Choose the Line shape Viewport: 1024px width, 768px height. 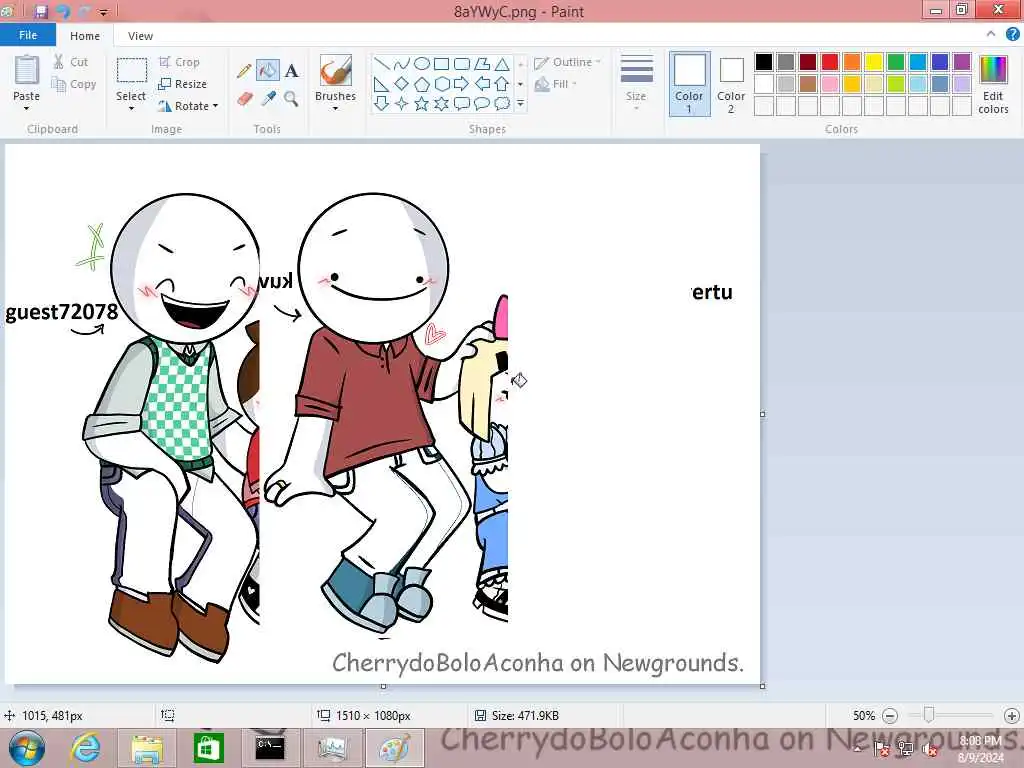(382, 64)
